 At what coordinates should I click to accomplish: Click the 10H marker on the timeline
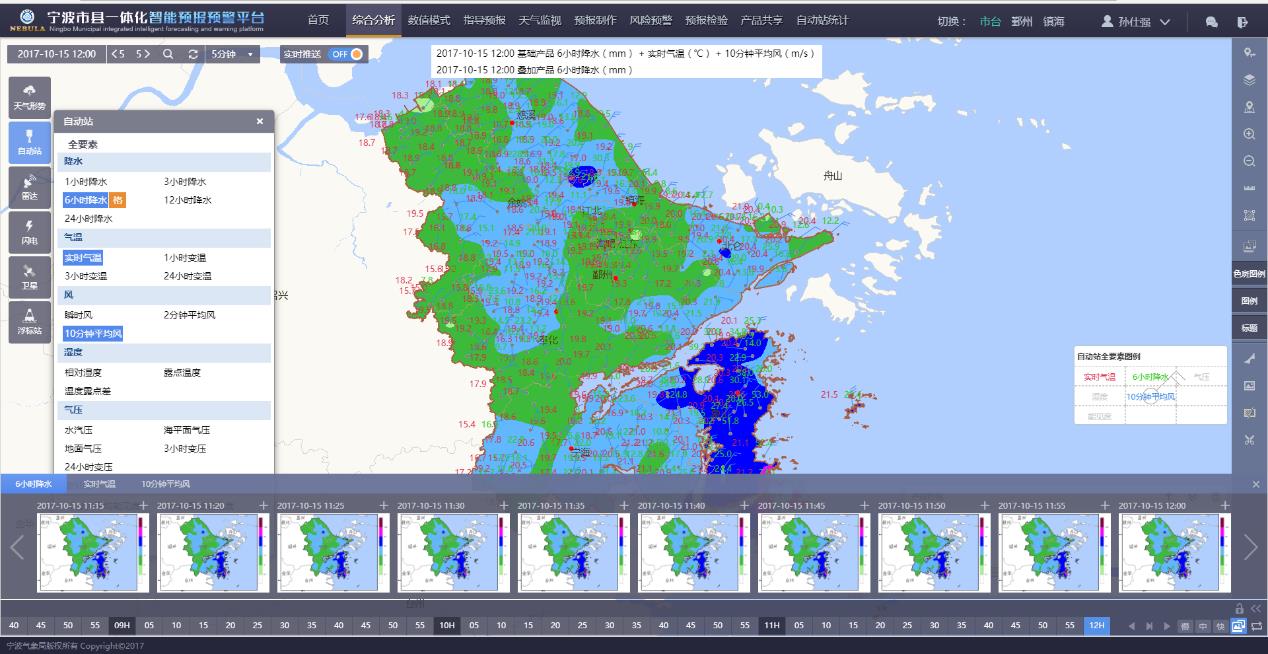point(446,626)
